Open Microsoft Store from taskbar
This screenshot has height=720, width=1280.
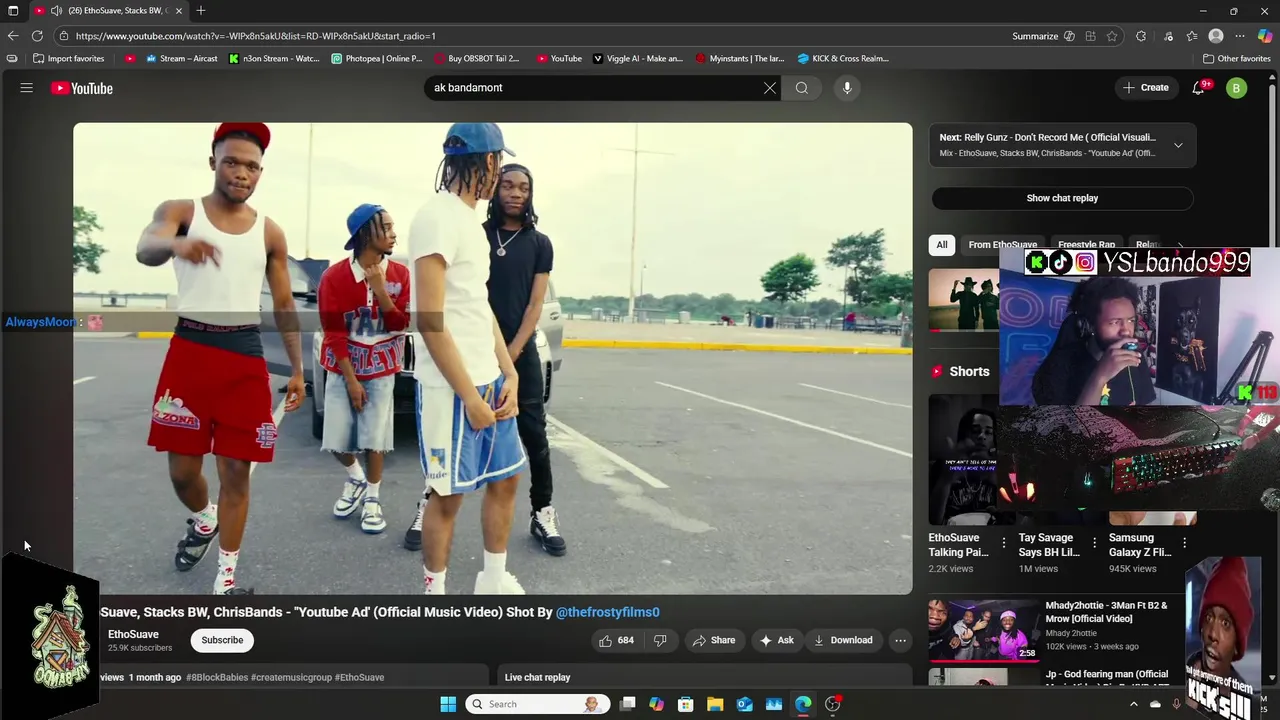(x=686, y=704)
